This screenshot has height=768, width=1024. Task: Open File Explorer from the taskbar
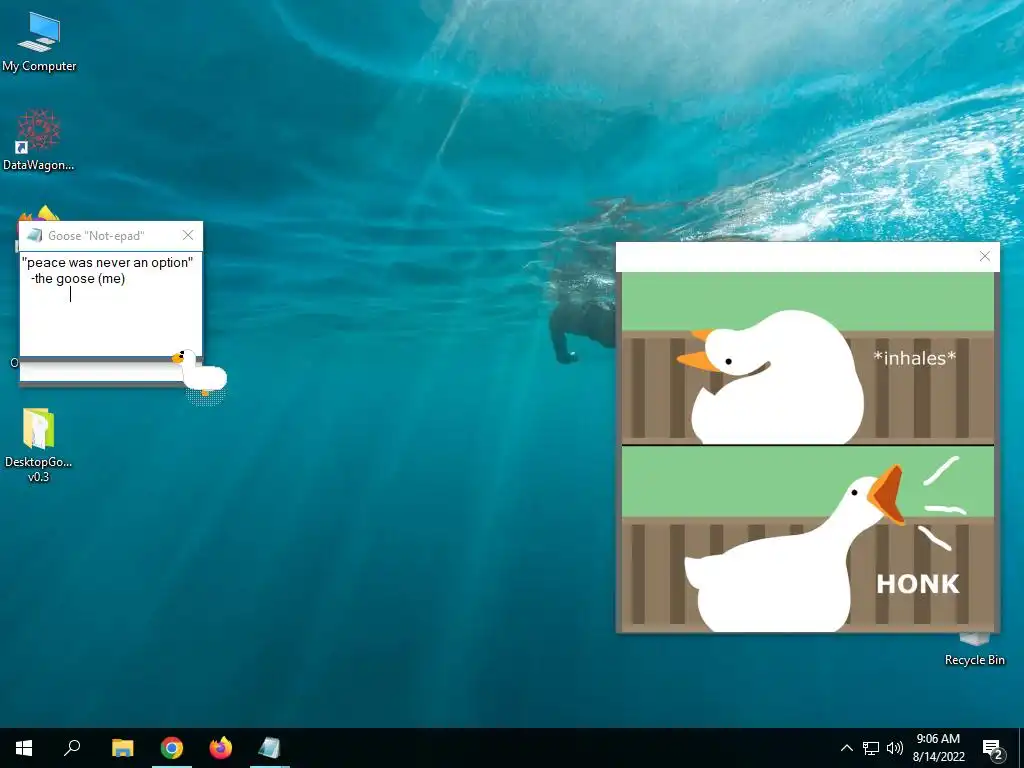(122, 748)
